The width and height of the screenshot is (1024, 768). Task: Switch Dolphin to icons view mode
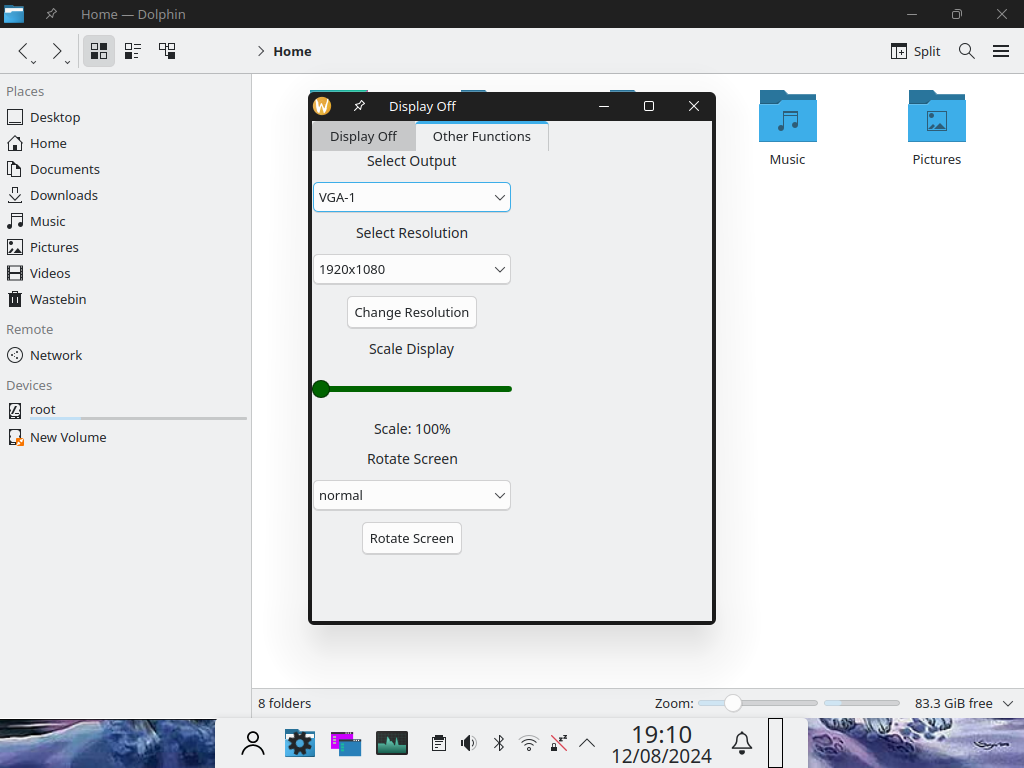99,51
